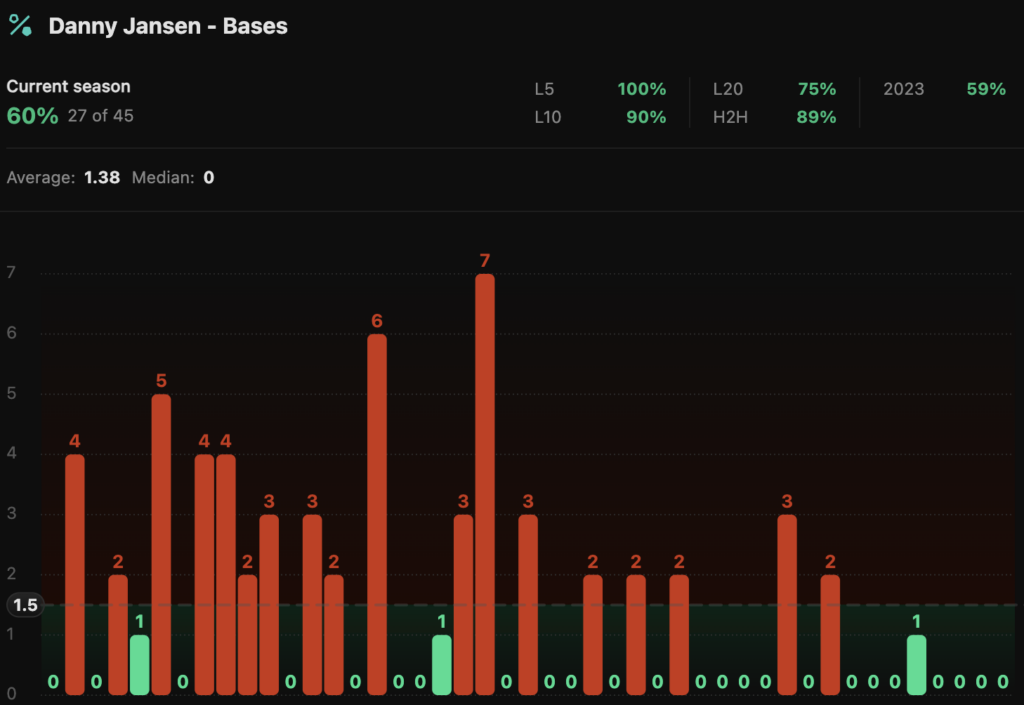Choose the L20 stat label
This screenshot has width=1024, height=705.
point(728,89)
